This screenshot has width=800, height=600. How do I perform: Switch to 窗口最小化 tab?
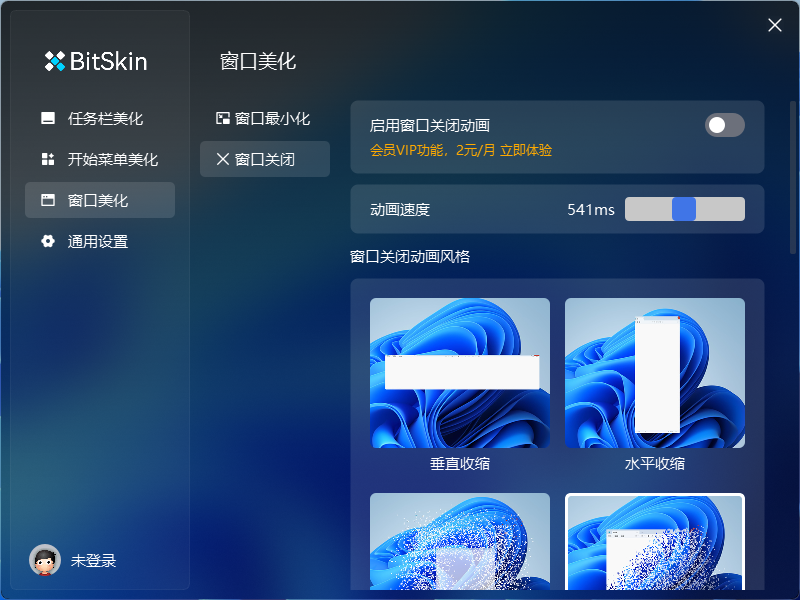(265, 118)
